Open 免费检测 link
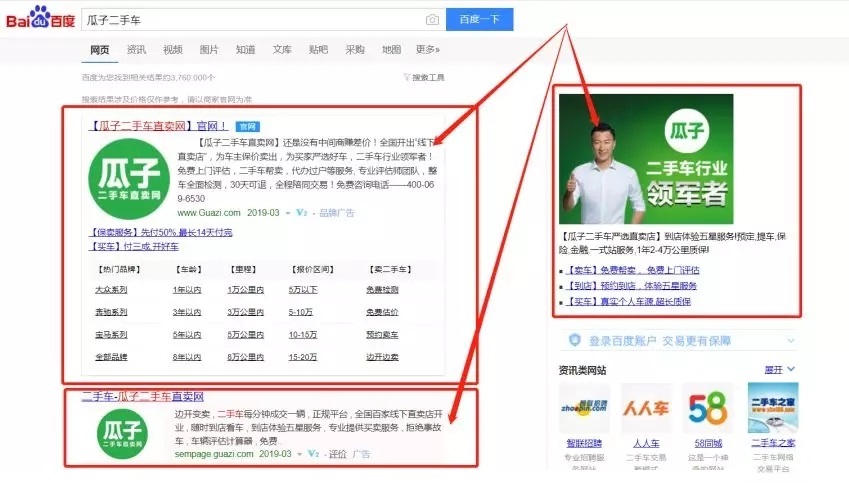Image resolution: width=849 pixels, height=487 pixels. tap(382, 290)
